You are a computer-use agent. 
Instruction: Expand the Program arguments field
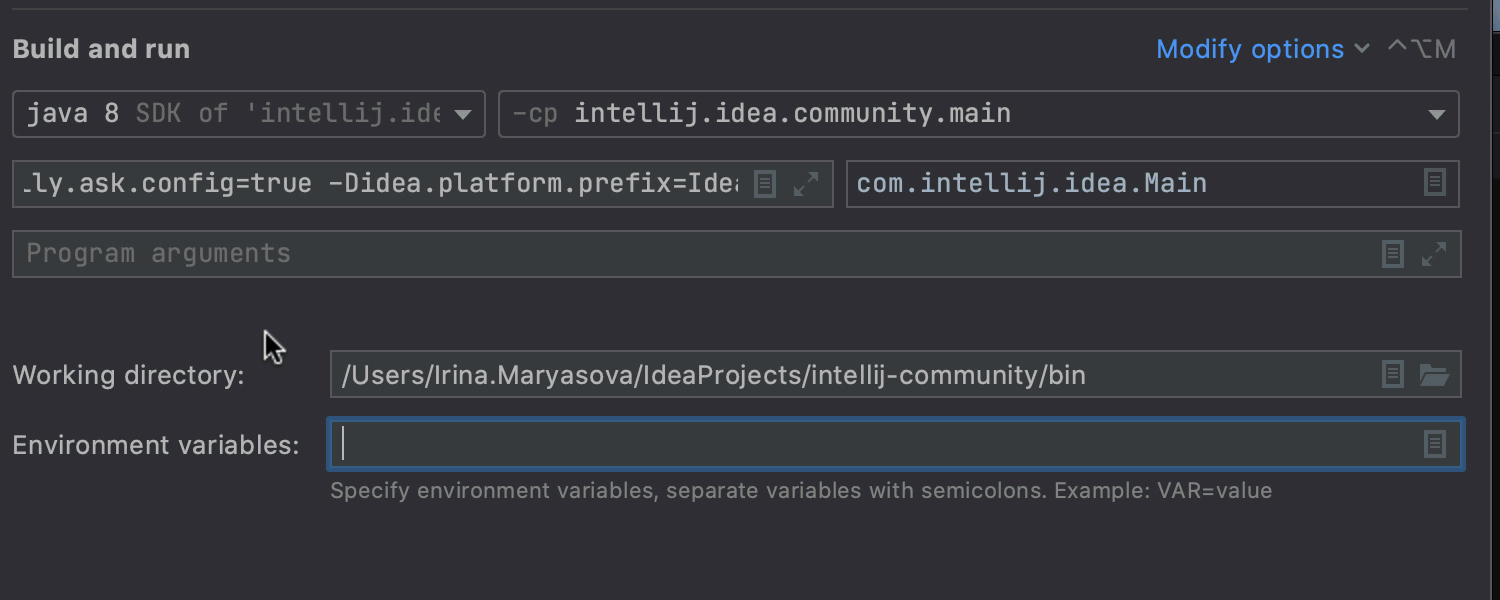click(1434, 254)
